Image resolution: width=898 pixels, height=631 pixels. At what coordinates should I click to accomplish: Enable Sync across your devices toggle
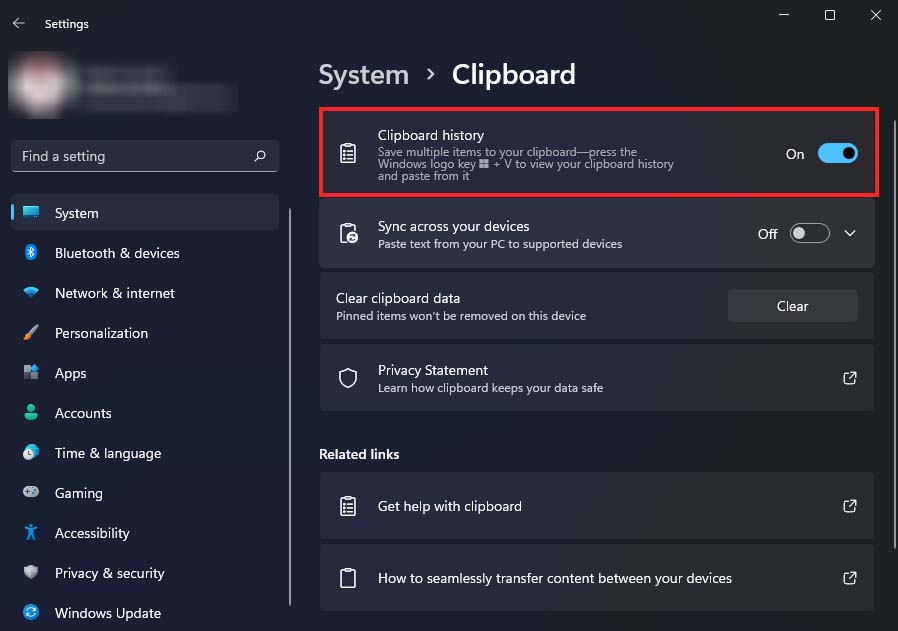pyautogui.click(x=809, y=233)
